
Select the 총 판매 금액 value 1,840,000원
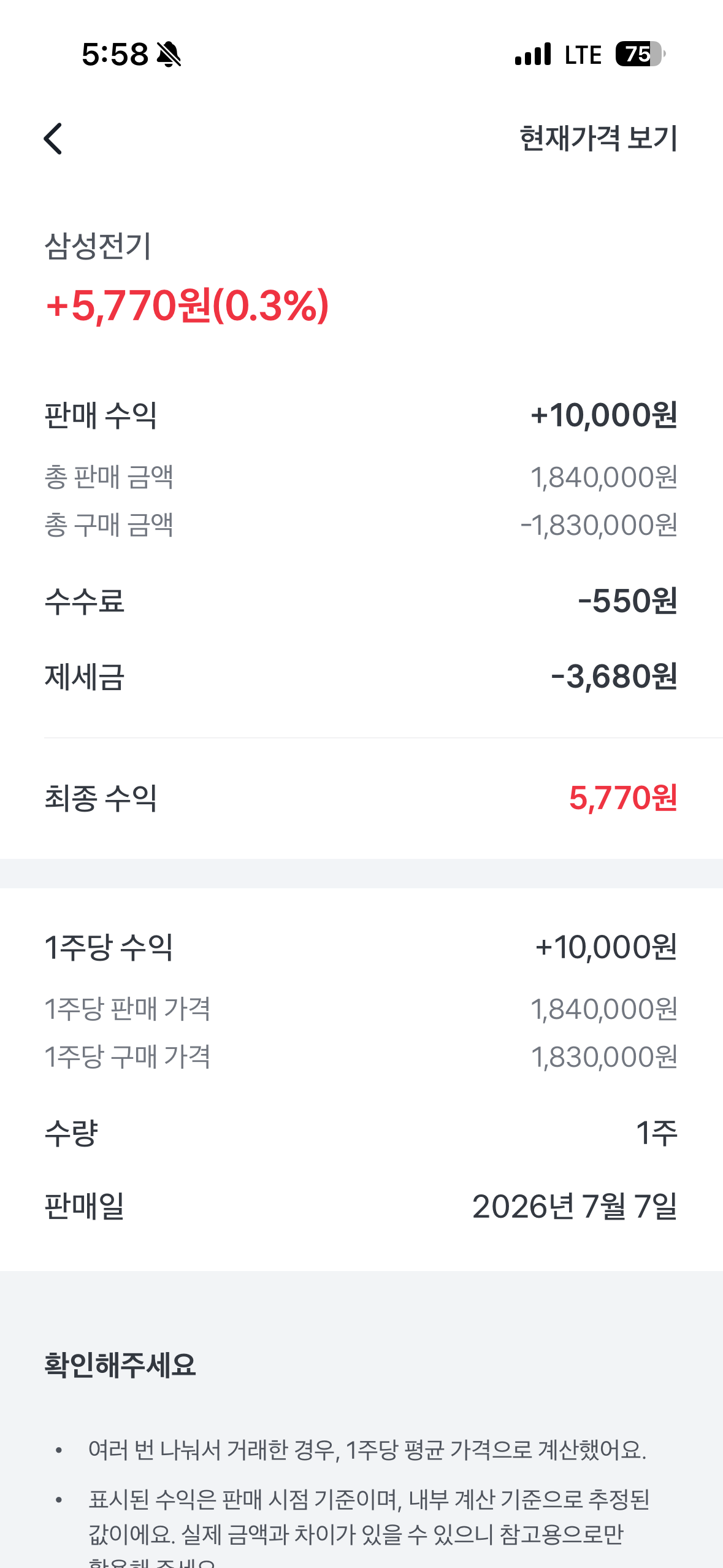click(603, 477)
